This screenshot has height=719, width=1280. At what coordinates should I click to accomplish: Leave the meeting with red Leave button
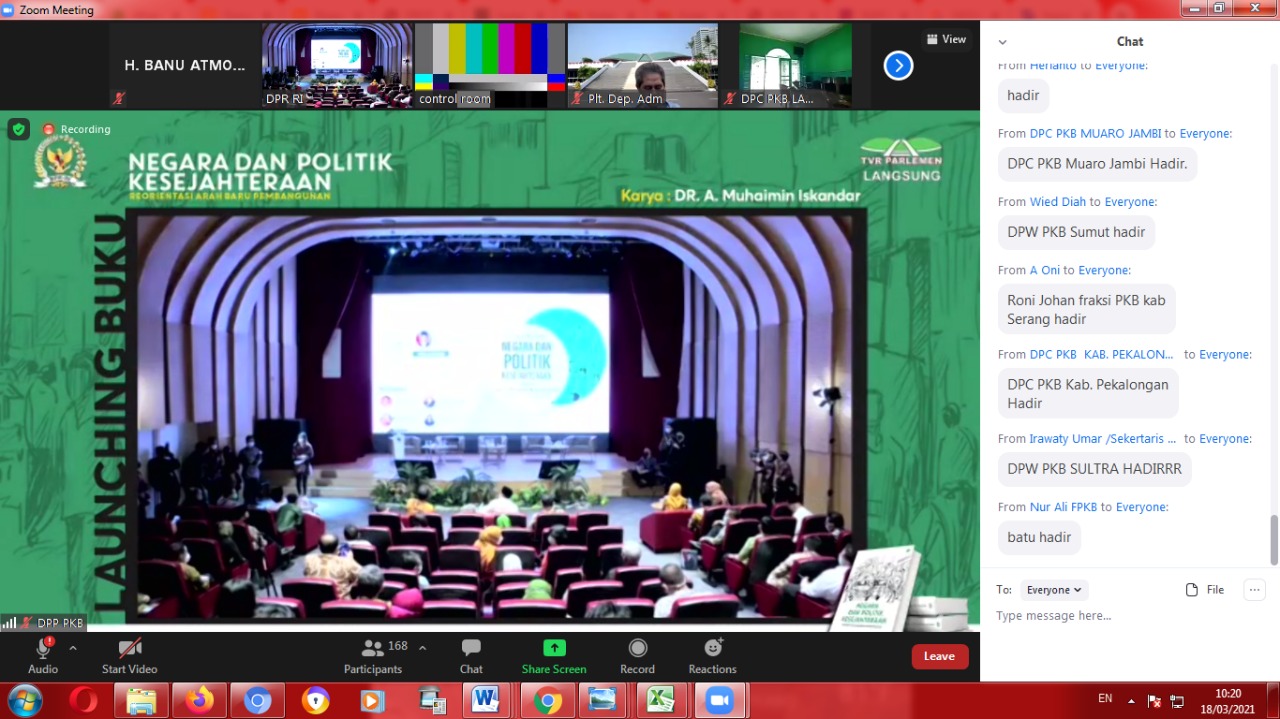tap(939, 656)
